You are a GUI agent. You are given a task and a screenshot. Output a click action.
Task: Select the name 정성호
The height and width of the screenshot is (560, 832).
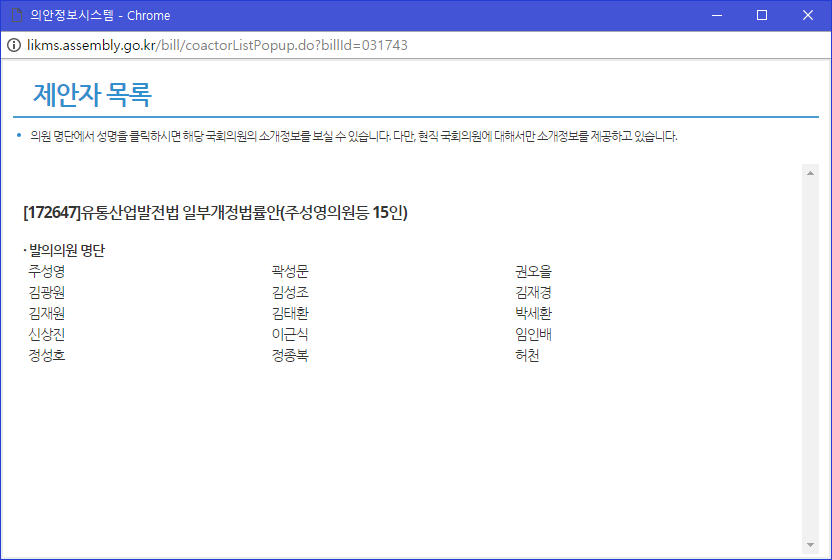point(47,355)
